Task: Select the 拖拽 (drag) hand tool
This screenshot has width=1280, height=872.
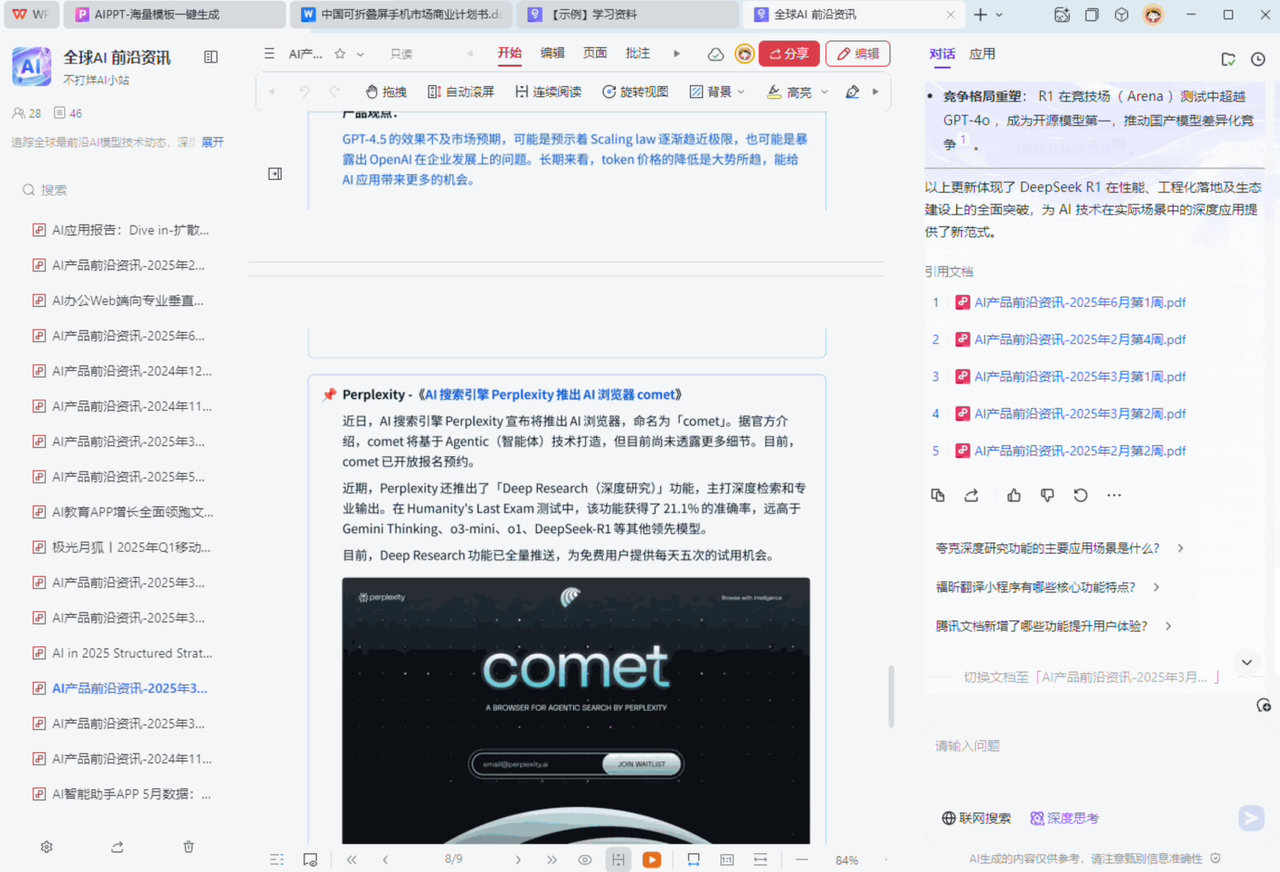Action: (386, 90)
